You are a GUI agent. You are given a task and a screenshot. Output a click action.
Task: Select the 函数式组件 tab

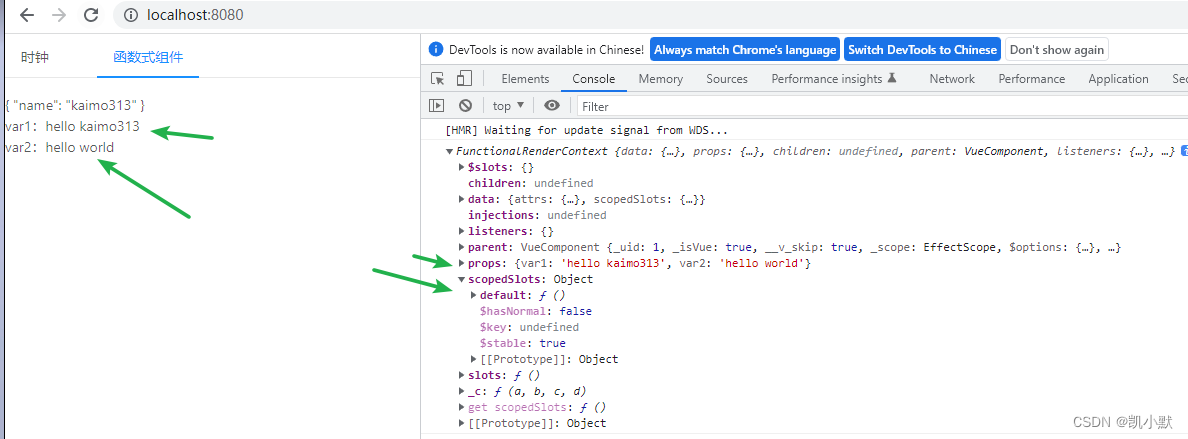pyautogui.click(x=148, y=58)
